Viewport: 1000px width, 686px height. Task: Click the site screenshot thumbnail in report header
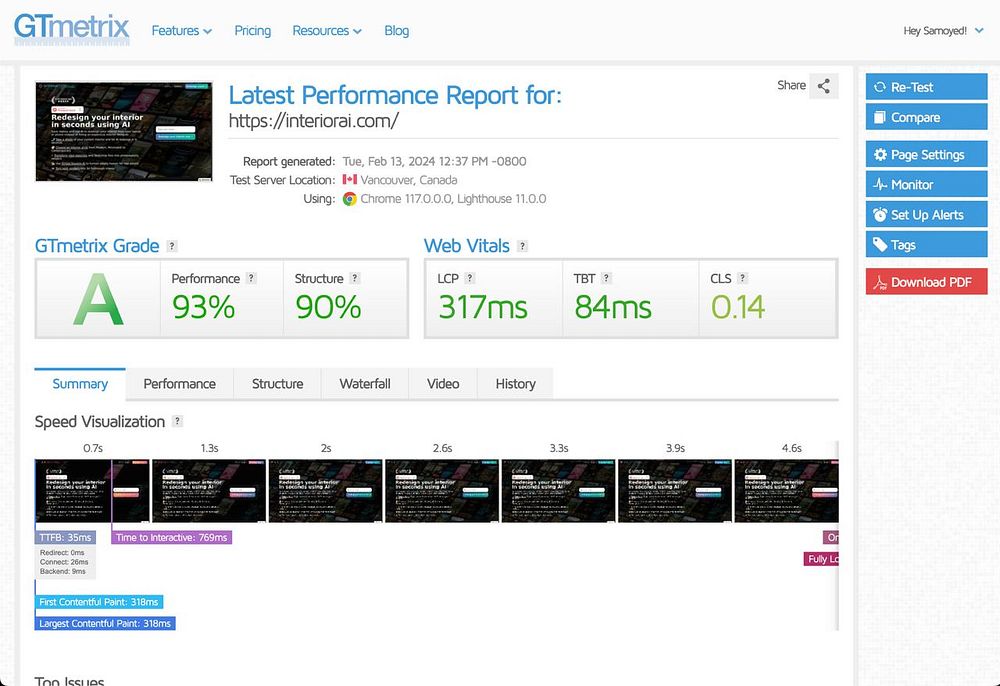[x=124, y=131]
